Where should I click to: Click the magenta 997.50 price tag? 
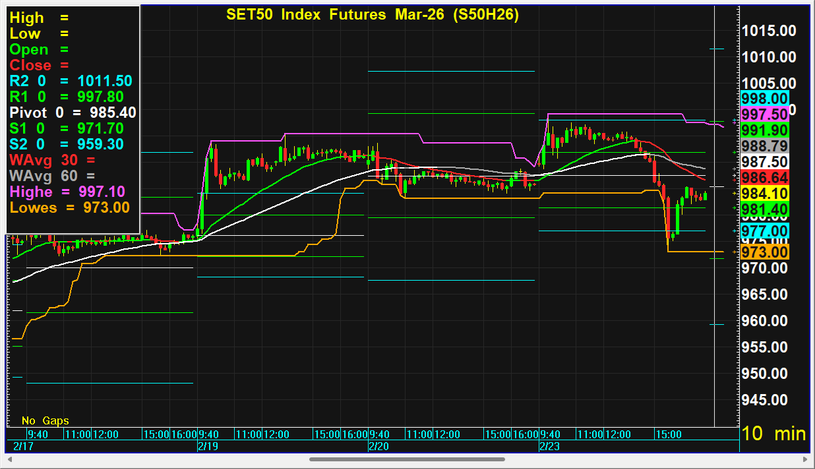pos(765,114)
